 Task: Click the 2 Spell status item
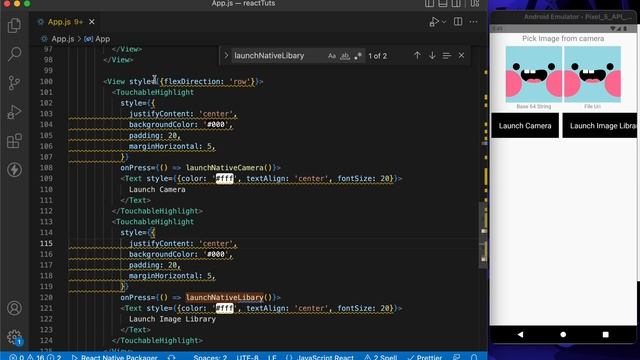point(380,357)
